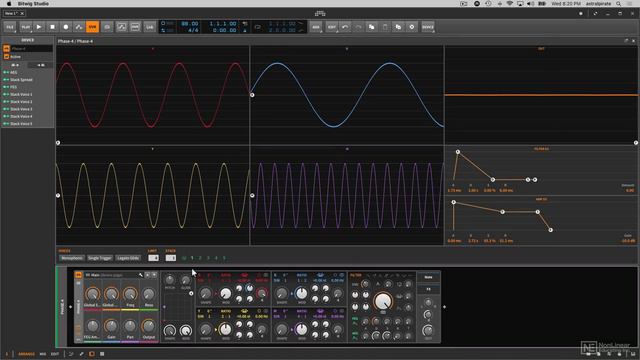
Task: Click the amp envelope release end point
Action: pyautogui.click(x=550, y=230)
